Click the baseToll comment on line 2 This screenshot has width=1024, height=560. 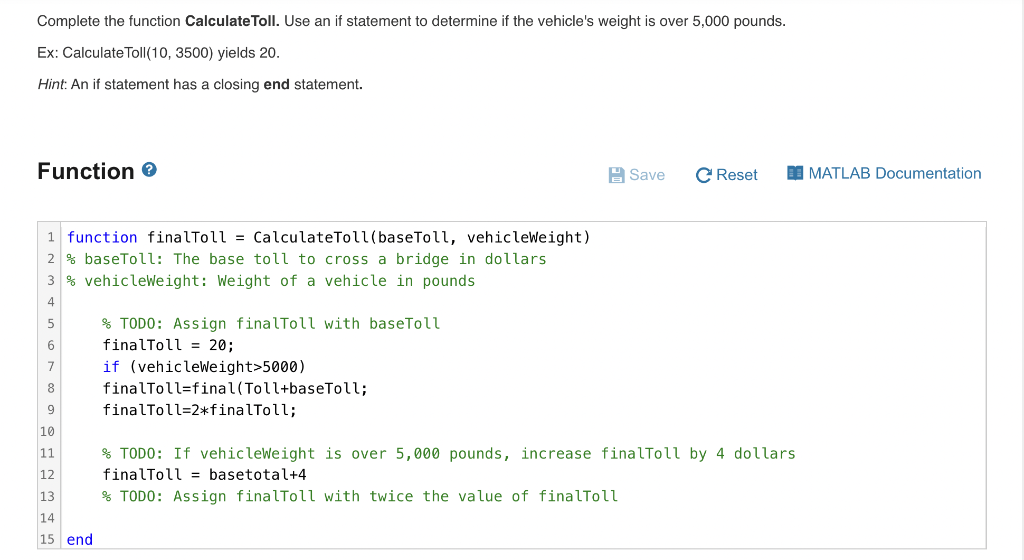coord(306,259)
